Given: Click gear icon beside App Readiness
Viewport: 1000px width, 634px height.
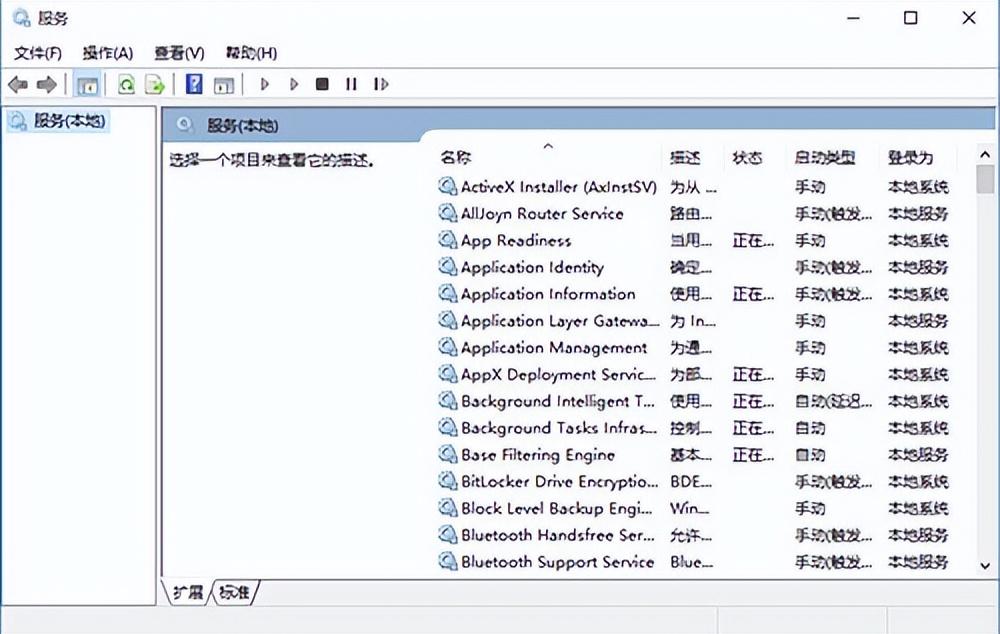Looking at the screenshot, I should [448, 240].
